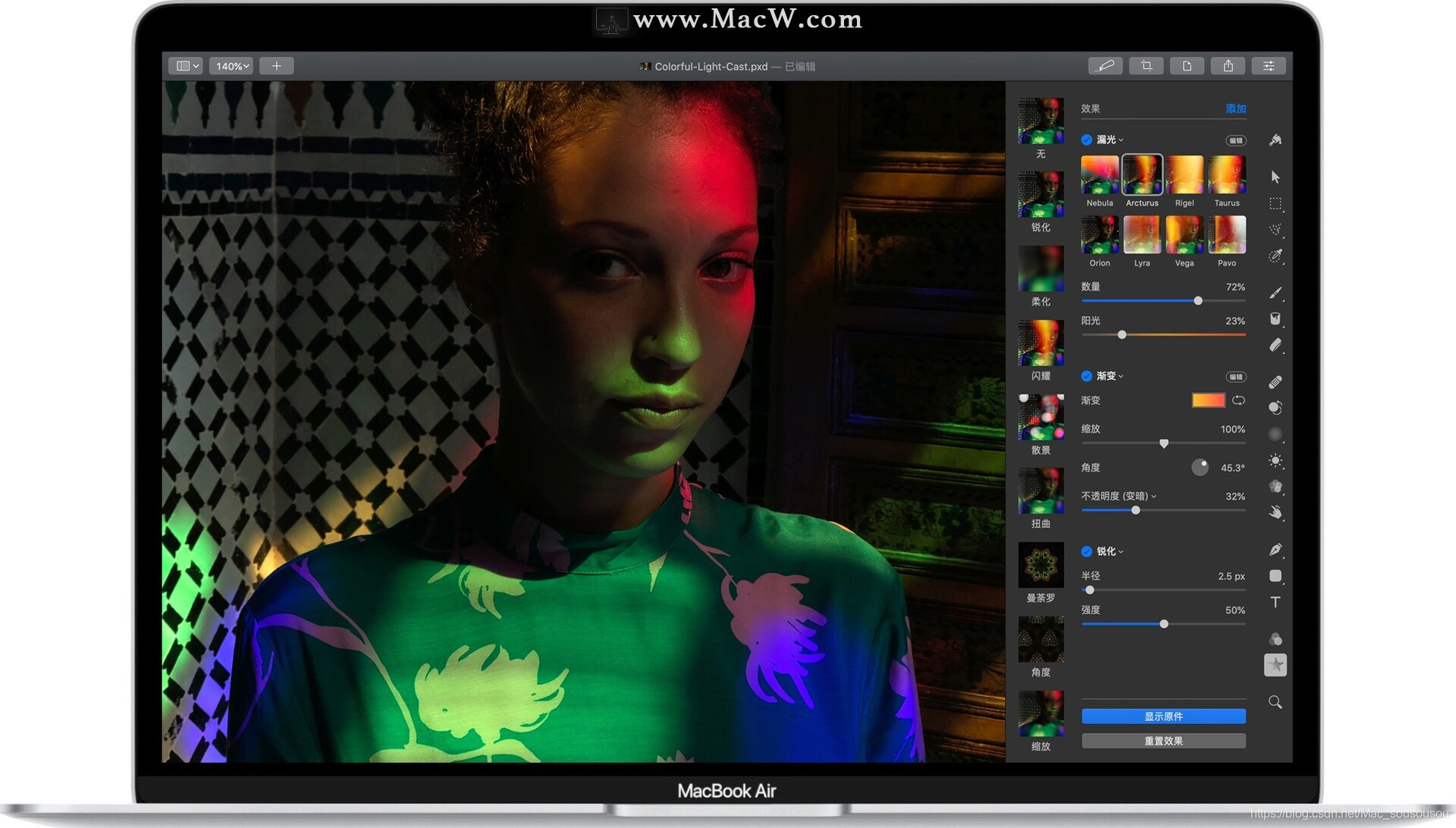Open the Share icon in toolbar
Image resolution: width=1456 pixels, height=828 pixels.
(1228, 66)
